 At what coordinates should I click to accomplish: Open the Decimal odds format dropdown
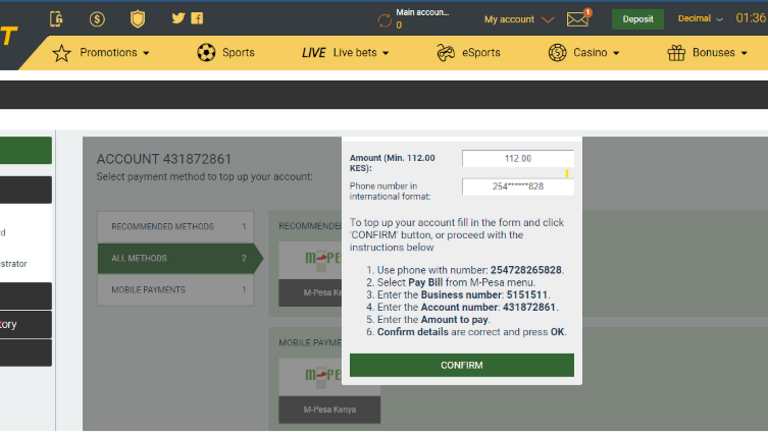point(700,19)
